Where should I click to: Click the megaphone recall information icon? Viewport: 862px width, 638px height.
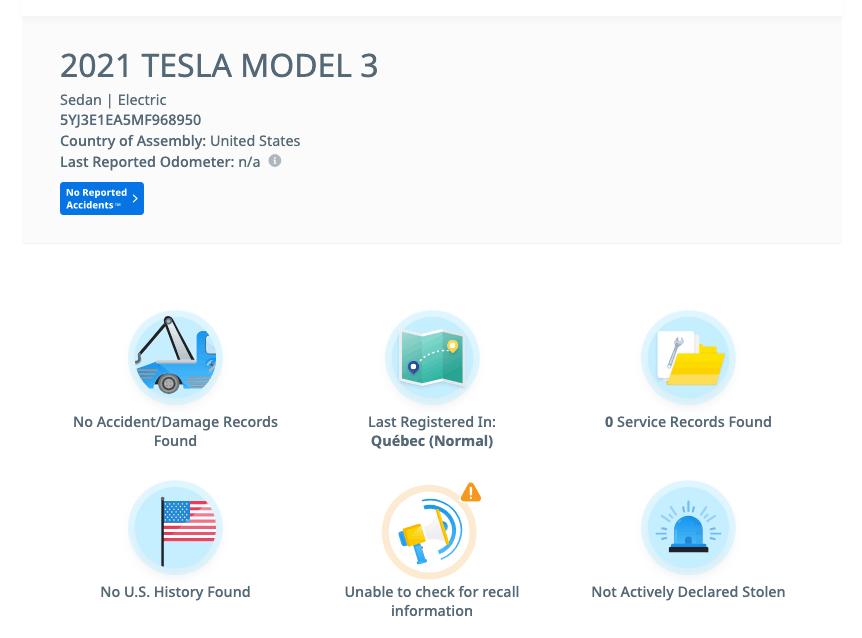click(x=429, y=531)
